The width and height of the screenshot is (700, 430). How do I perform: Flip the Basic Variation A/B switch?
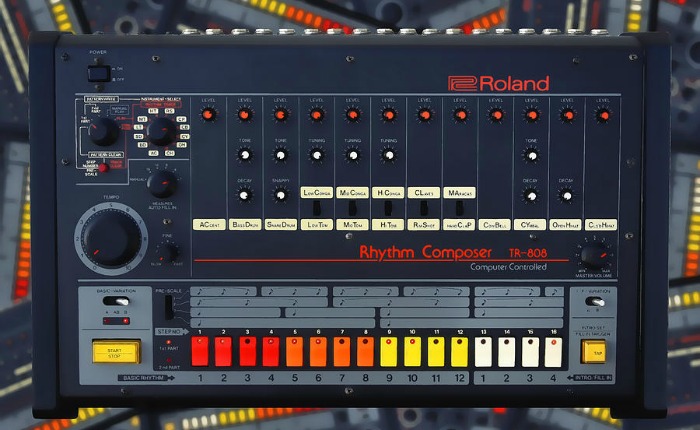click(117, 301)
